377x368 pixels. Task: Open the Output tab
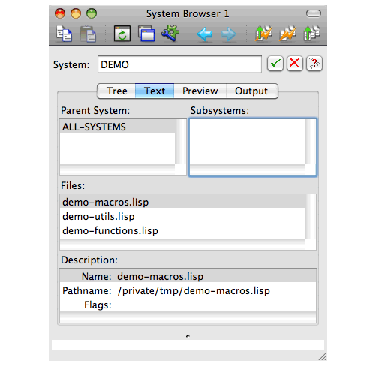[251, 91]
